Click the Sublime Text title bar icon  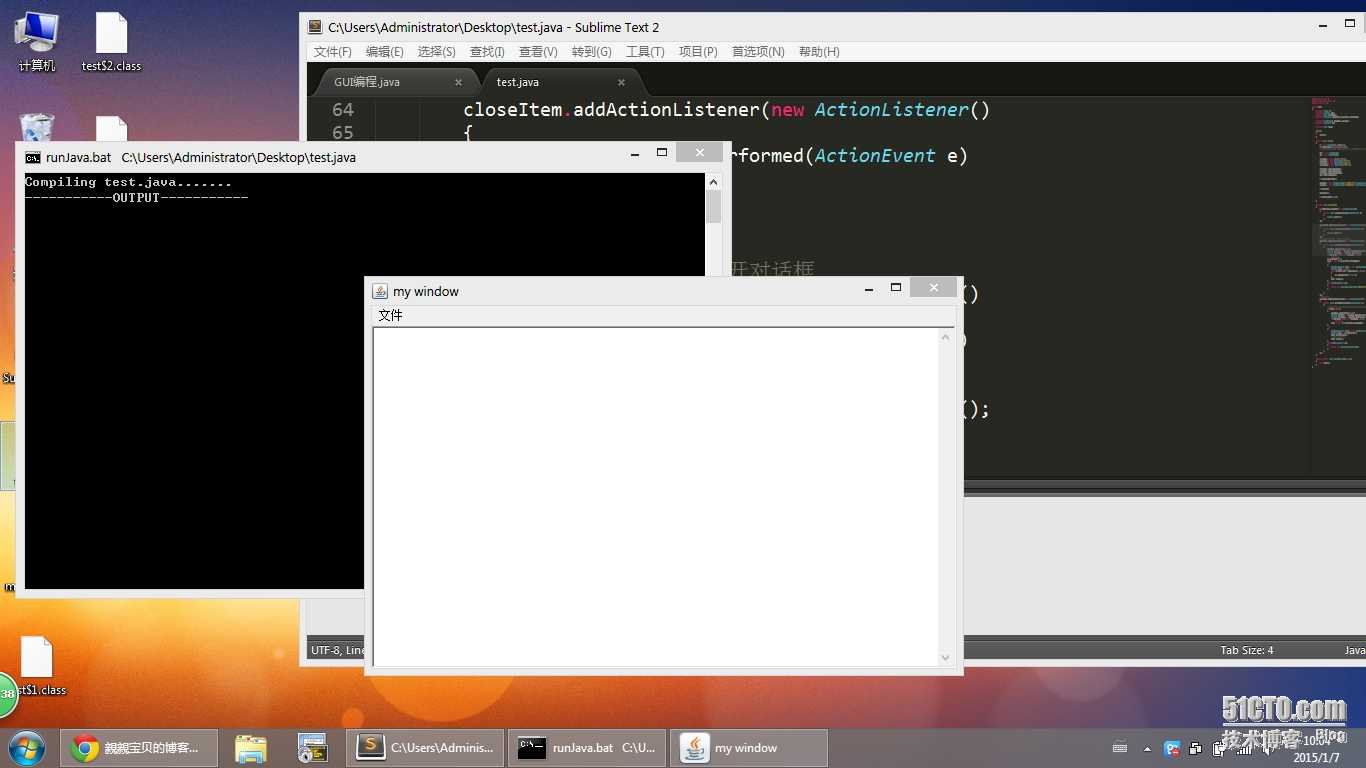(316, 27)
